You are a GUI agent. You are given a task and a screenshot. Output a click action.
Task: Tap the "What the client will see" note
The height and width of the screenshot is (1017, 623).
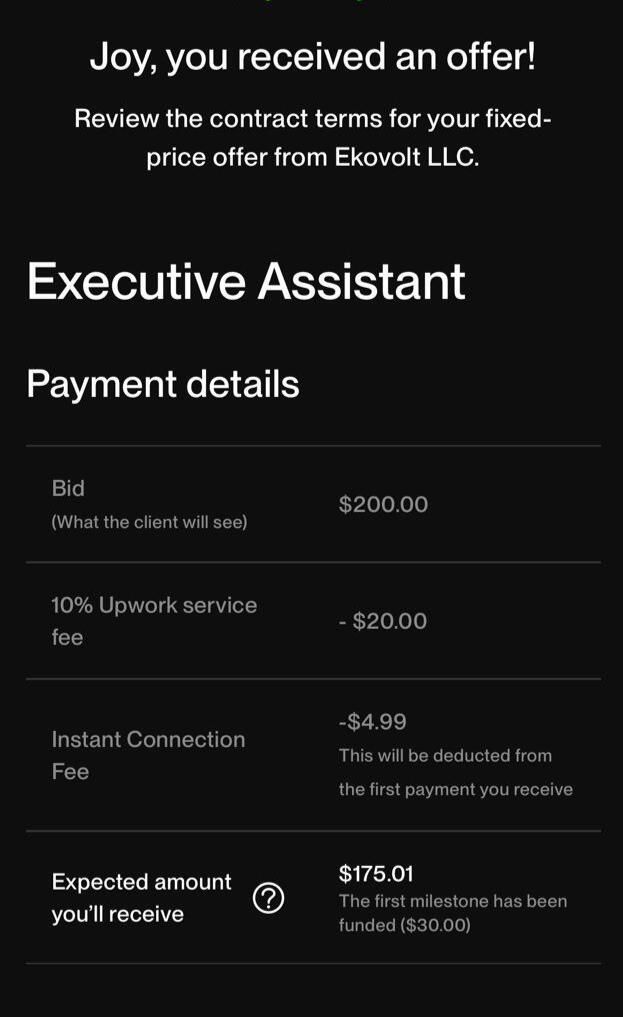click(149, 522)
